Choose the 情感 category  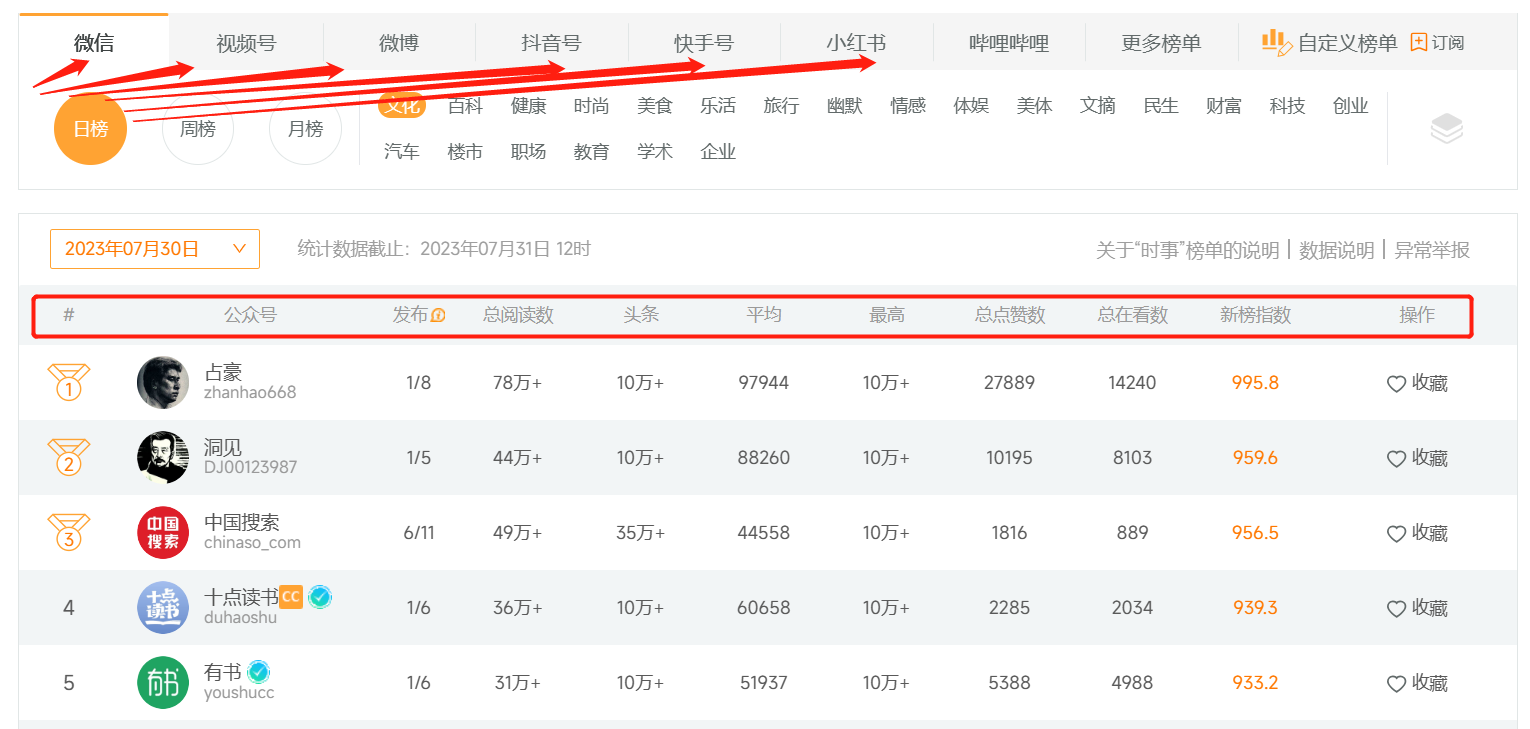point(908,105)
